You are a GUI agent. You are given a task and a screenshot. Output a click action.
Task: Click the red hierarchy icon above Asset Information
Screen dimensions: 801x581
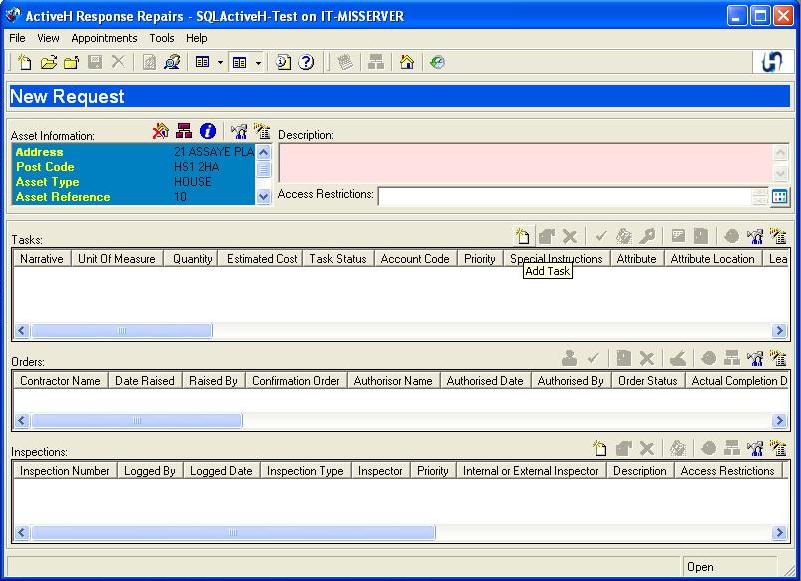(184, 131)
